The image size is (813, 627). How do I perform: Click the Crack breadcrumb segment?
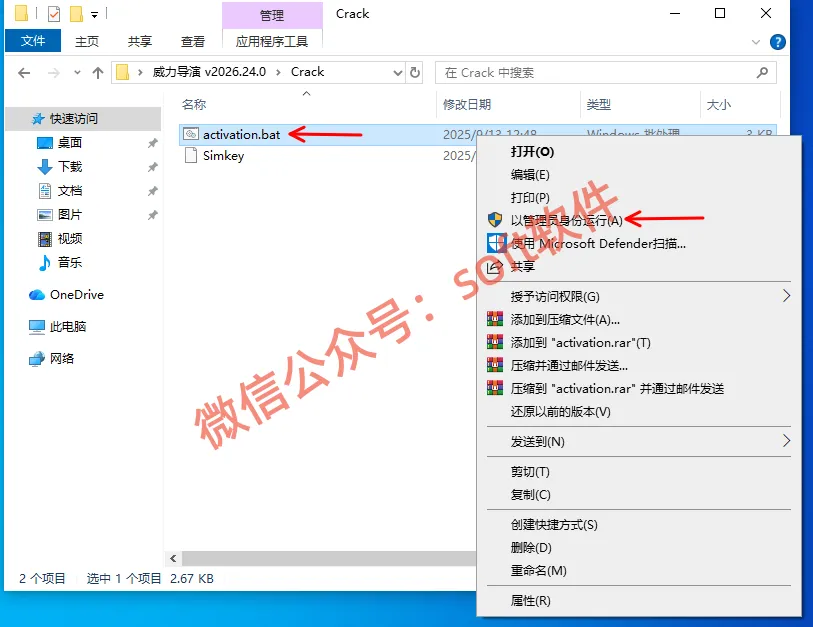click(307, 72)
